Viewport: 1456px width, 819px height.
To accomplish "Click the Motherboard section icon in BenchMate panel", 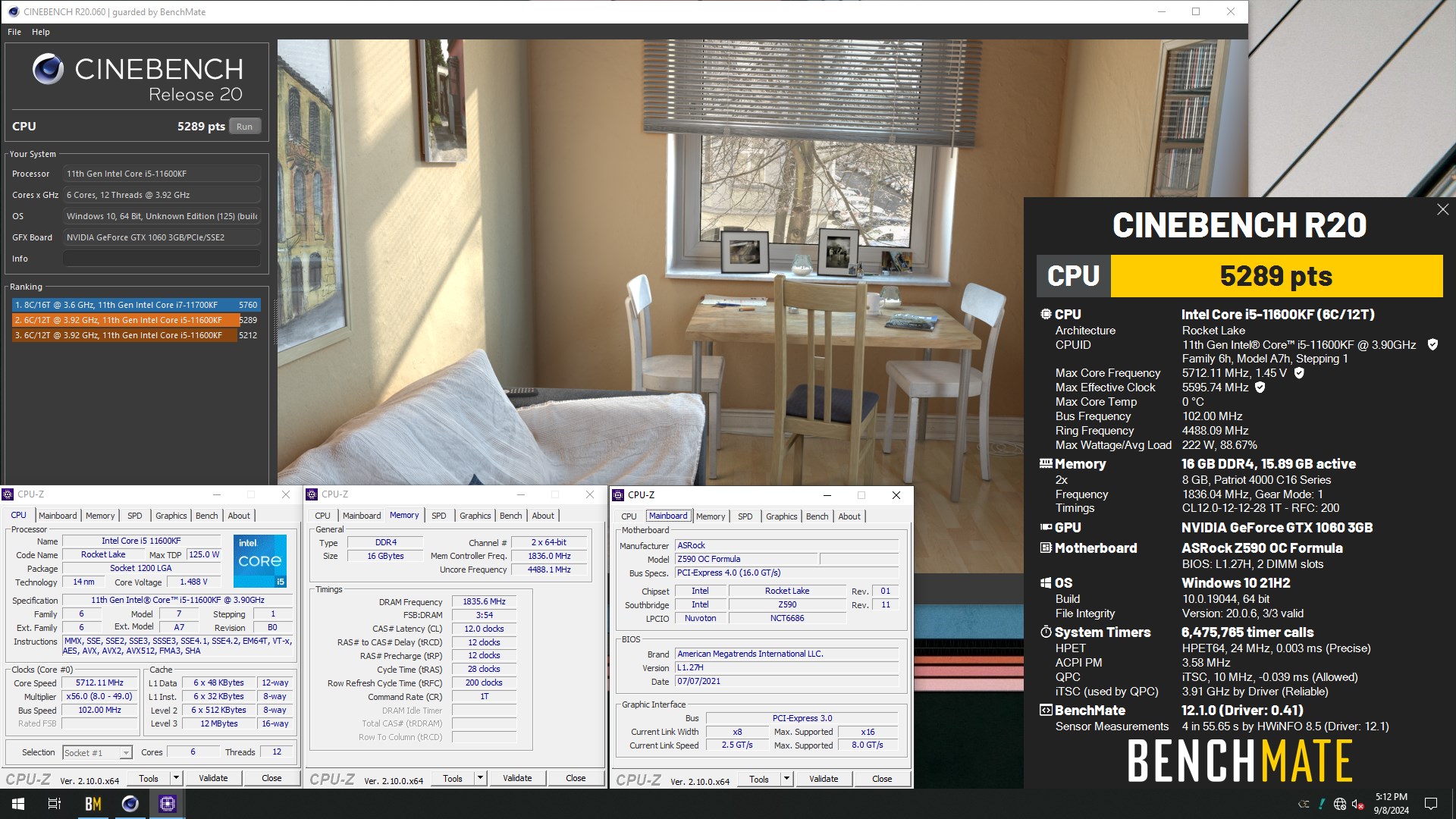I will pyautogui.click(x=1046, y=548).
